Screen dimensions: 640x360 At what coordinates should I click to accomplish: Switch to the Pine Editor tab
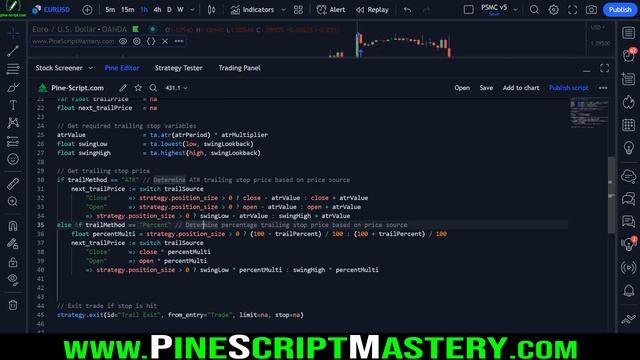click(122, 68)
